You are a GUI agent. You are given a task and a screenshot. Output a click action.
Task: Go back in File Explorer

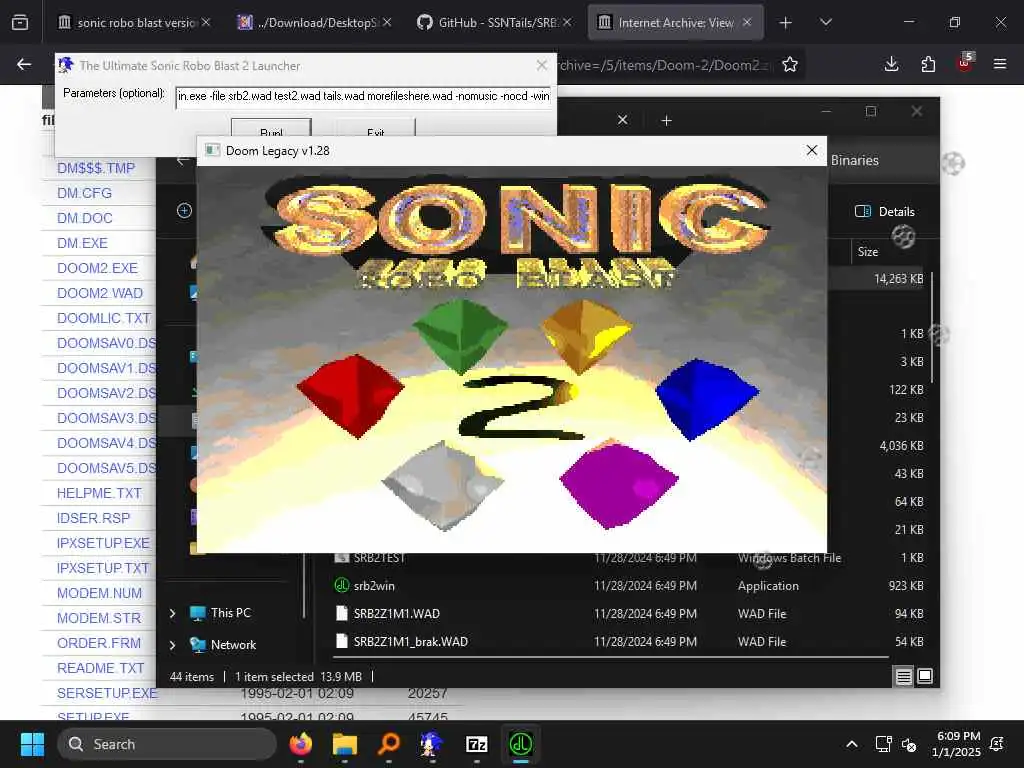coord(183,161)
